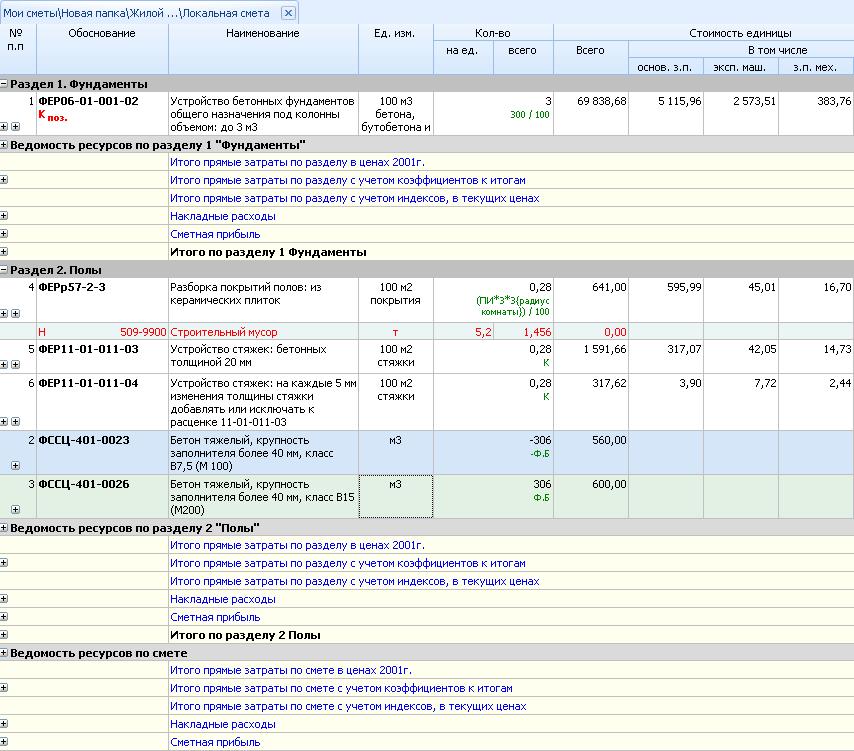Select the Локальная смета document tab
The image size is (854, 751).
tap(140, 13)
